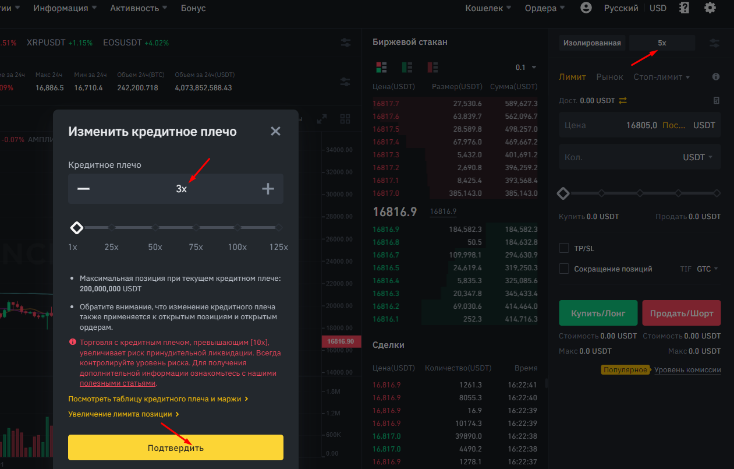
Task: Click the ask price 16817.0 row
Action: tap(455, 193)
